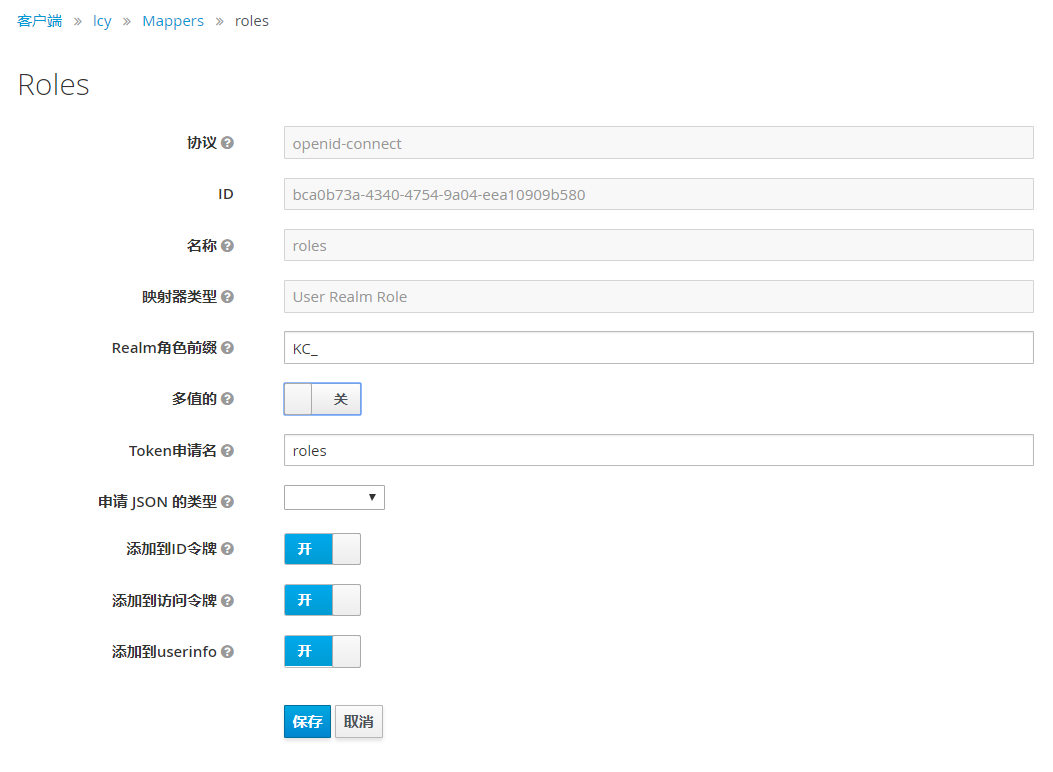Click help icon beside 添加到ID令牌
This screenshot has height=772, width=1053.
[x=227, y=549]
